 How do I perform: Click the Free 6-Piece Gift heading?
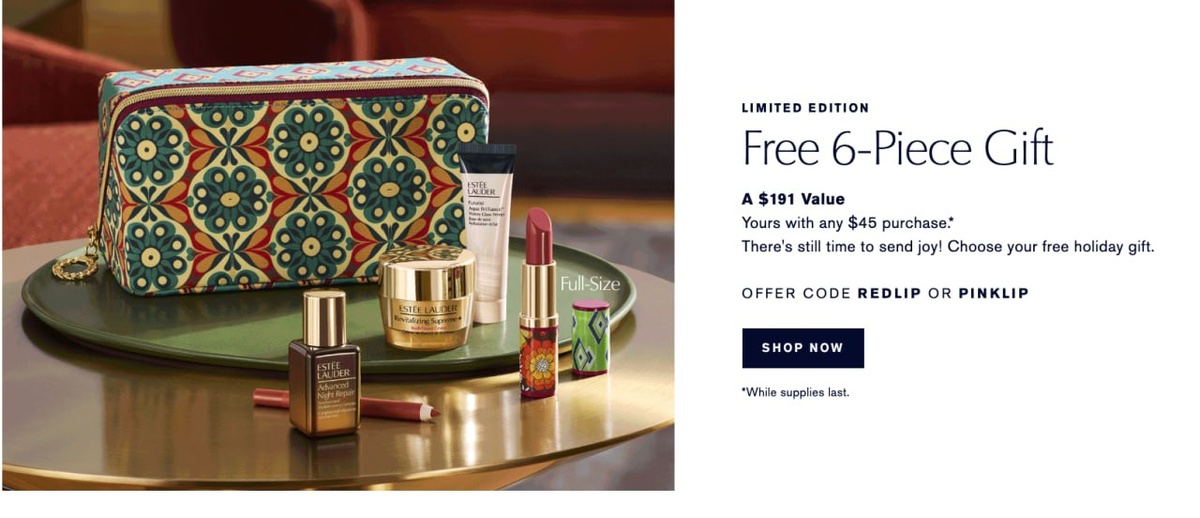coord(897,149)
